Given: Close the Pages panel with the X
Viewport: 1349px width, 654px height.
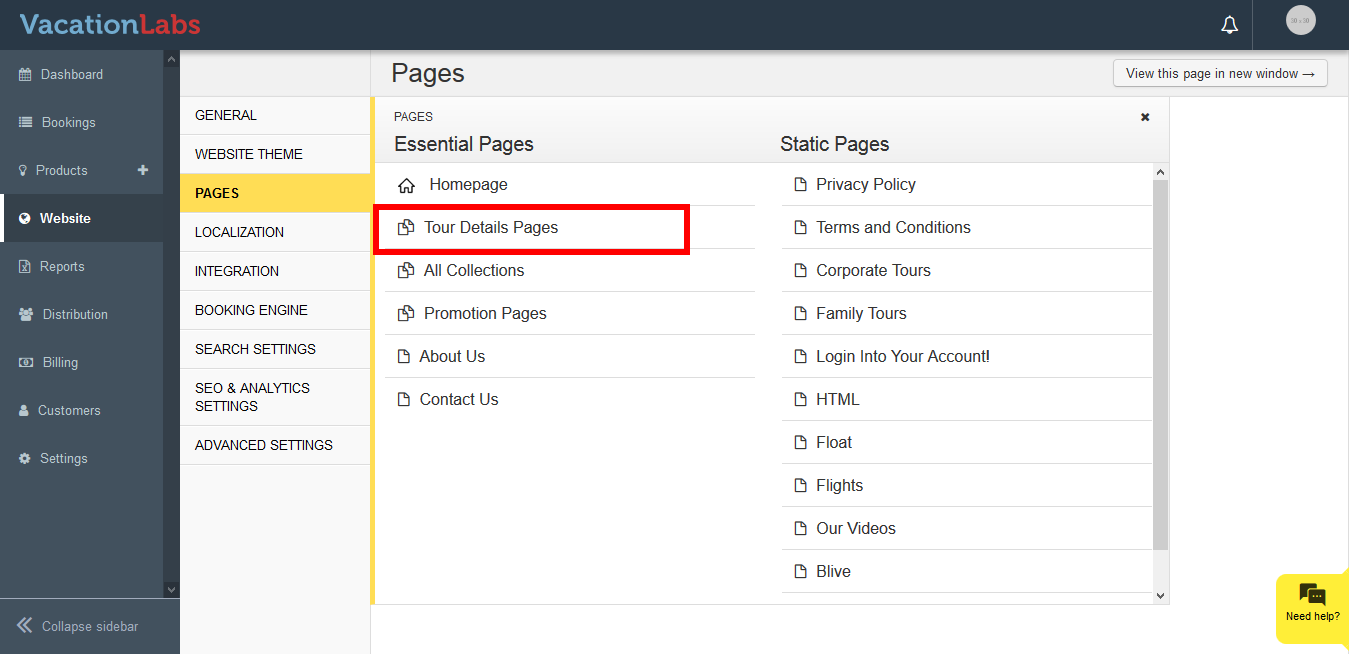Looking at the screenshot, I should click(1145, 117).
